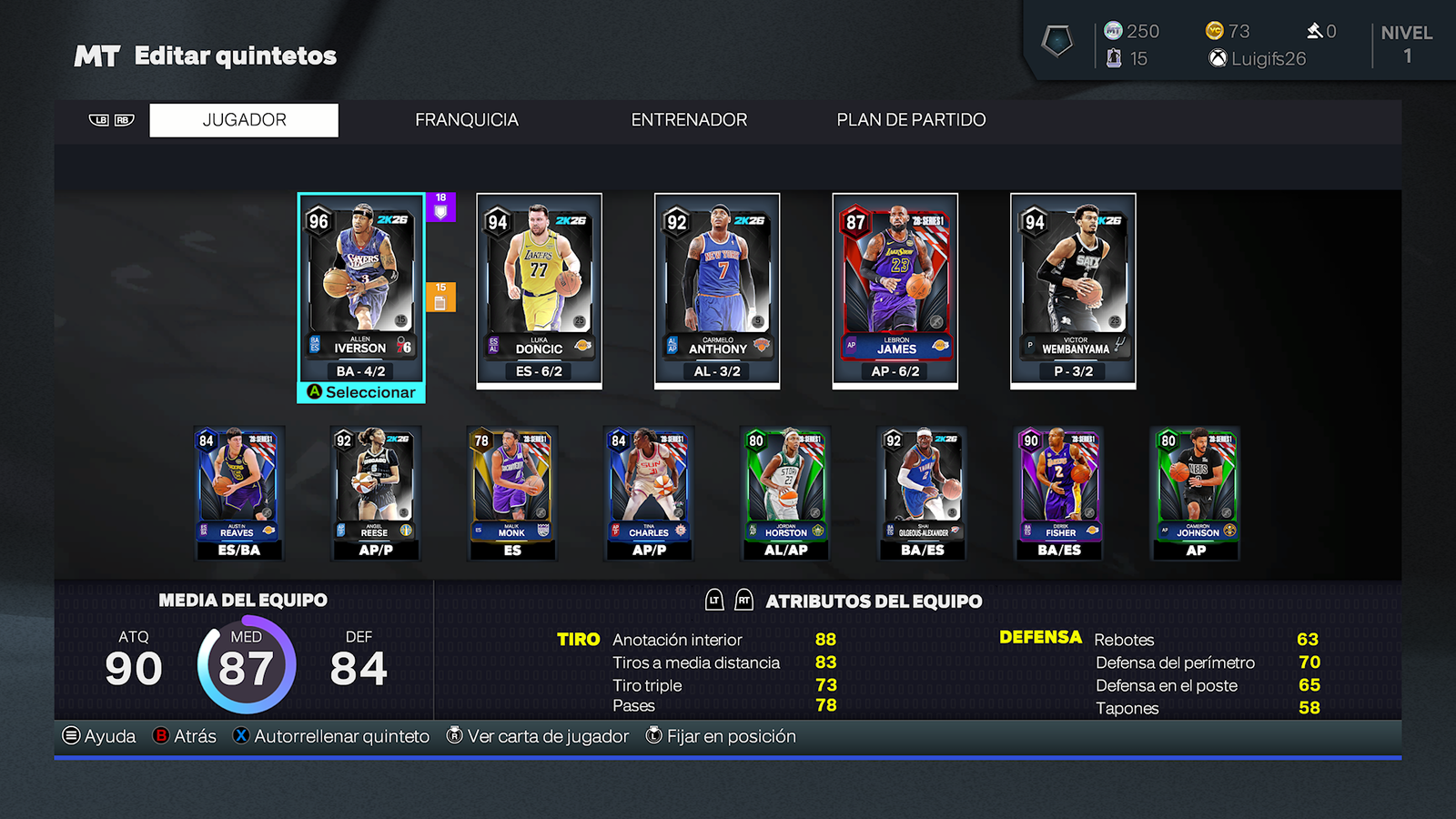Viewport: 1456px width, 819px height.
Task: Click the red B button icon
Action: [x=161, y=735]
